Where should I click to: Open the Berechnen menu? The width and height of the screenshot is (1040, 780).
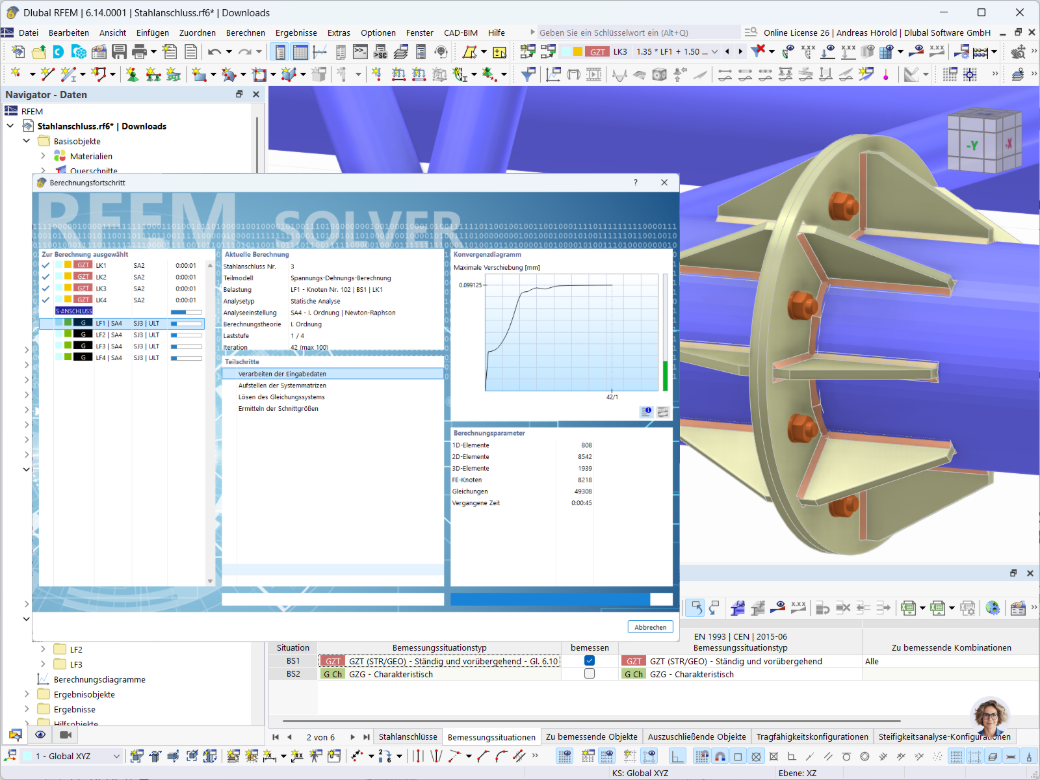245,32
